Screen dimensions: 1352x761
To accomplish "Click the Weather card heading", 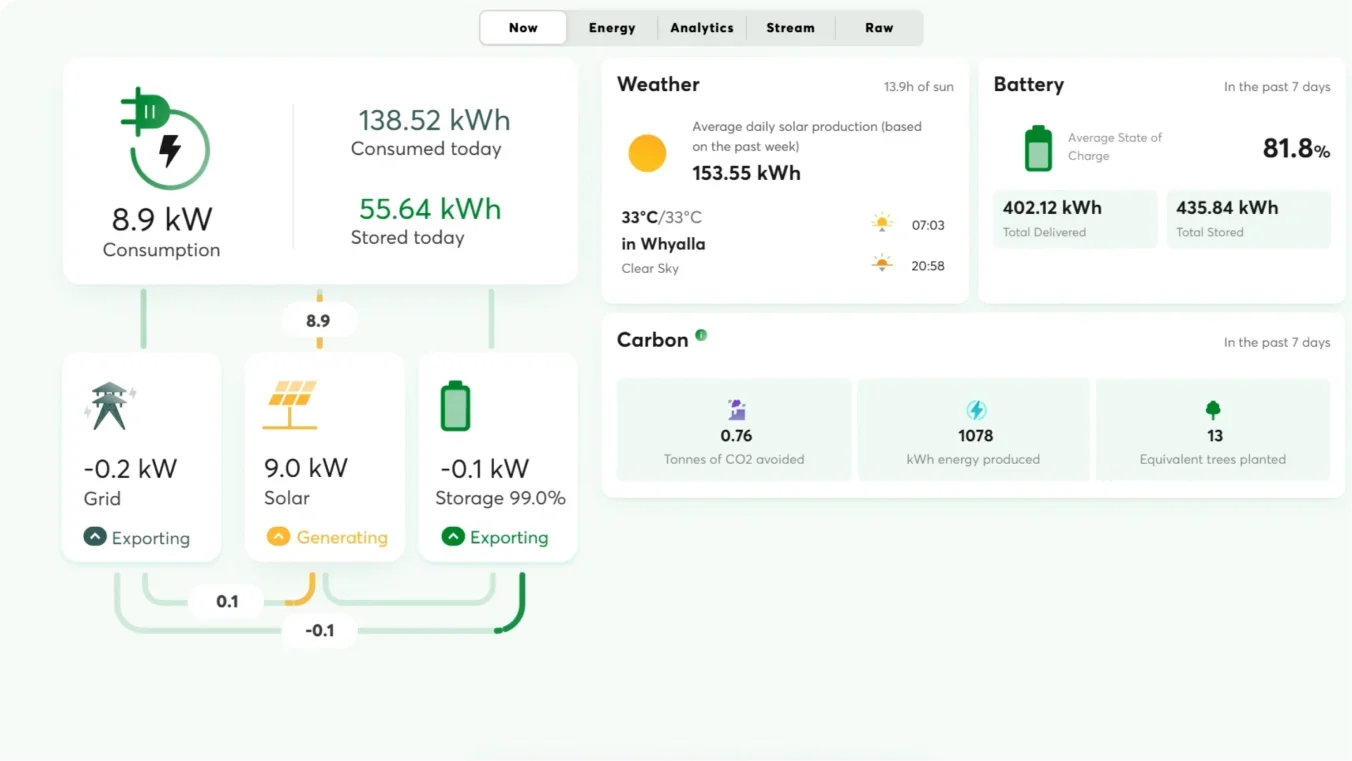I will 658,84.
